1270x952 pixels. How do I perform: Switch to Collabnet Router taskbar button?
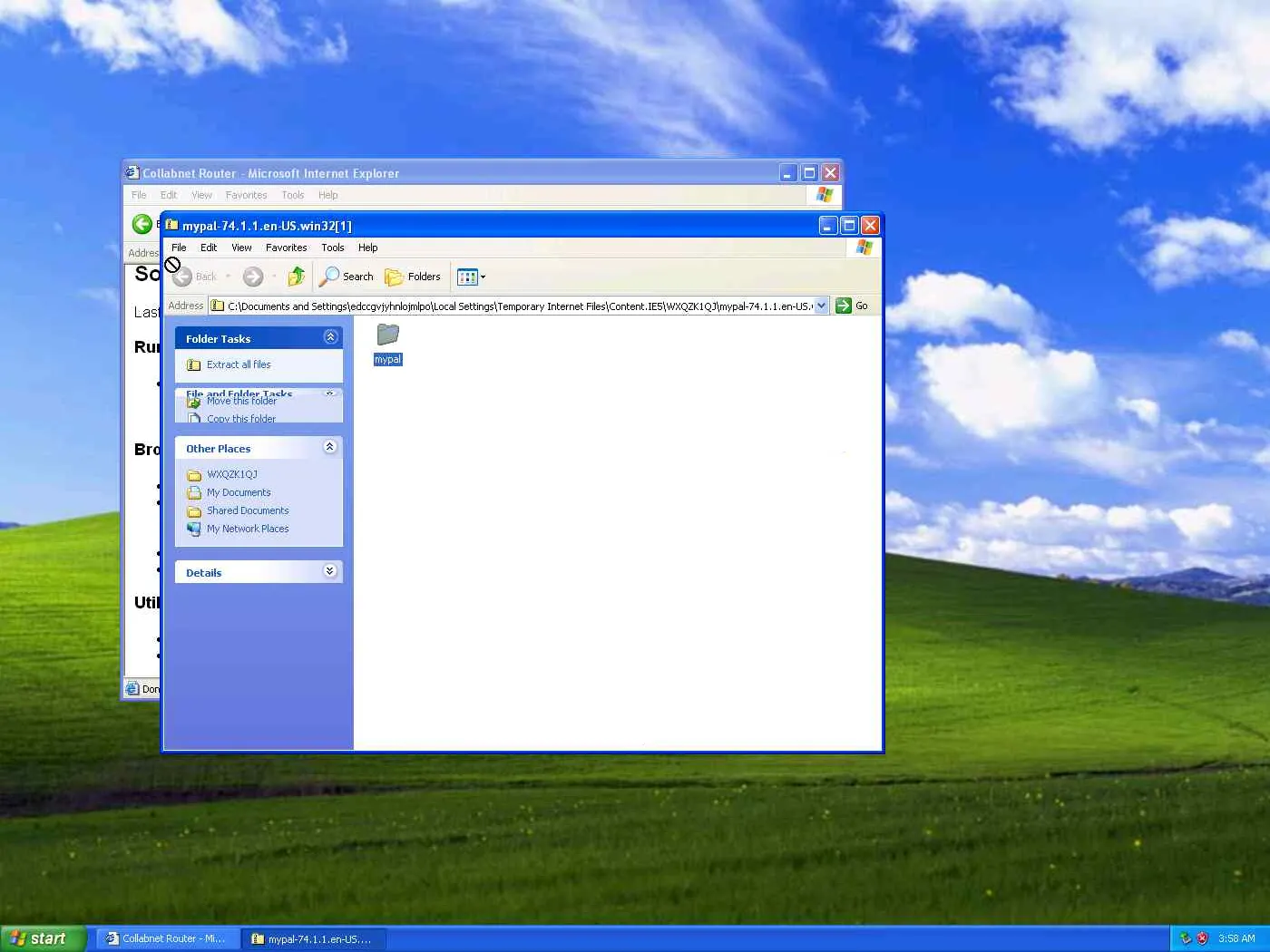(x=166, y=938)
